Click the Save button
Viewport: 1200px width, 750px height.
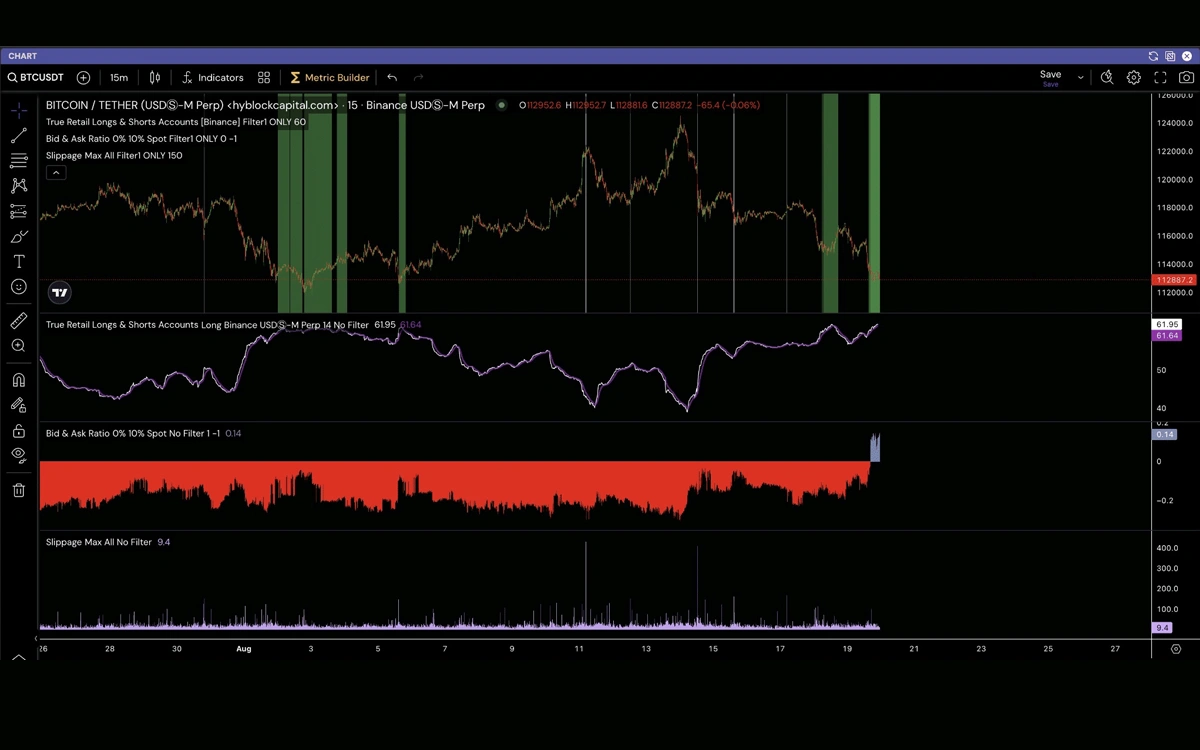point(1050,75)
